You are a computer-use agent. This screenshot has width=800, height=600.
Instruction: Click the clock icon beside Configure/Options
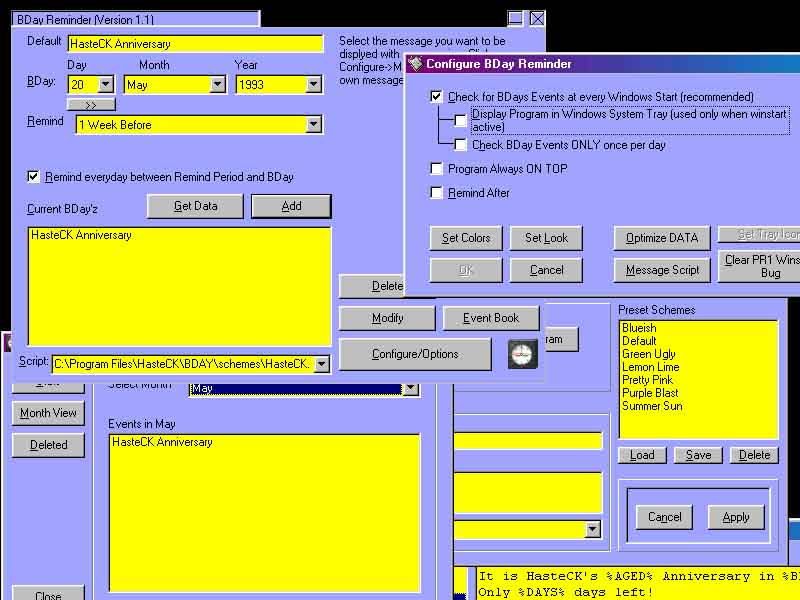[523, 354]
